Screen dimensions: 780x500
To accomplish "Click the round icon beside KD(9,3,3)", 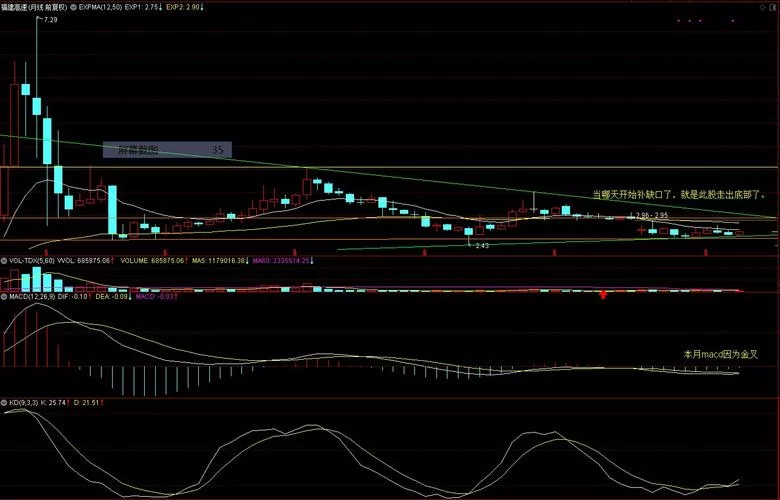I will (x=3, y=402).
